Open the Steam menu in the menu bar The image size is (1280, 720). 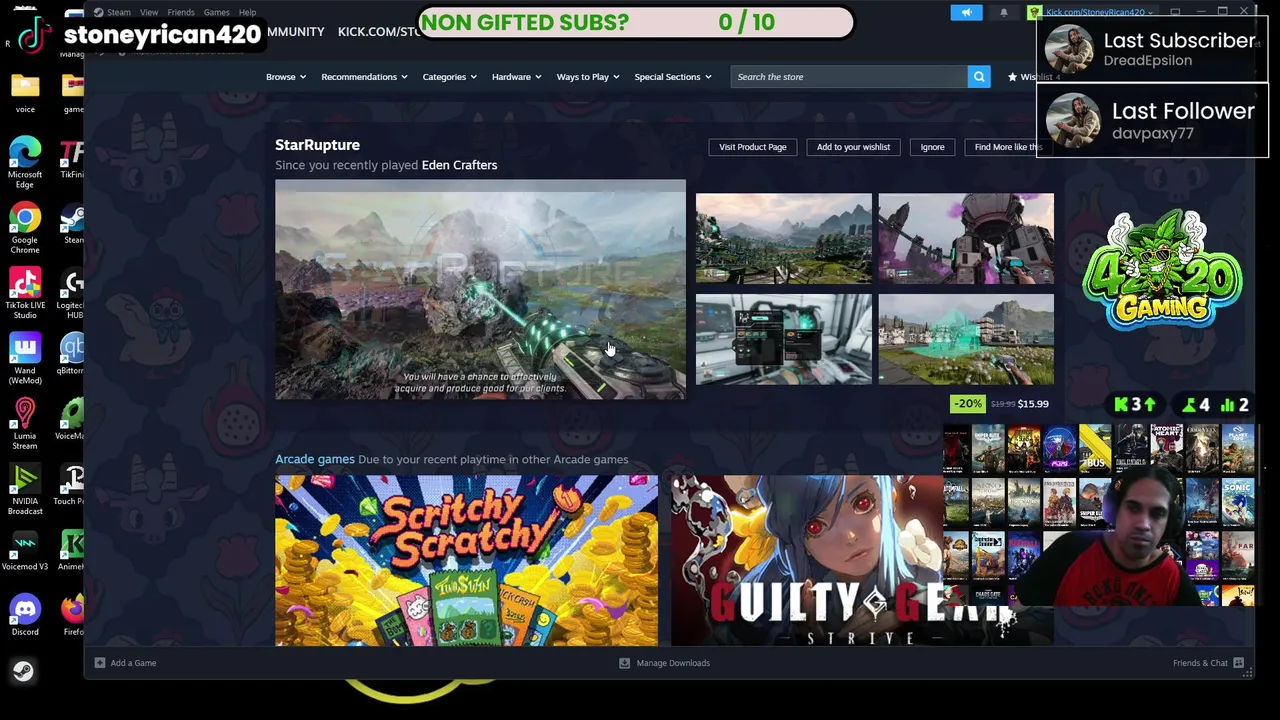[118, 12]
